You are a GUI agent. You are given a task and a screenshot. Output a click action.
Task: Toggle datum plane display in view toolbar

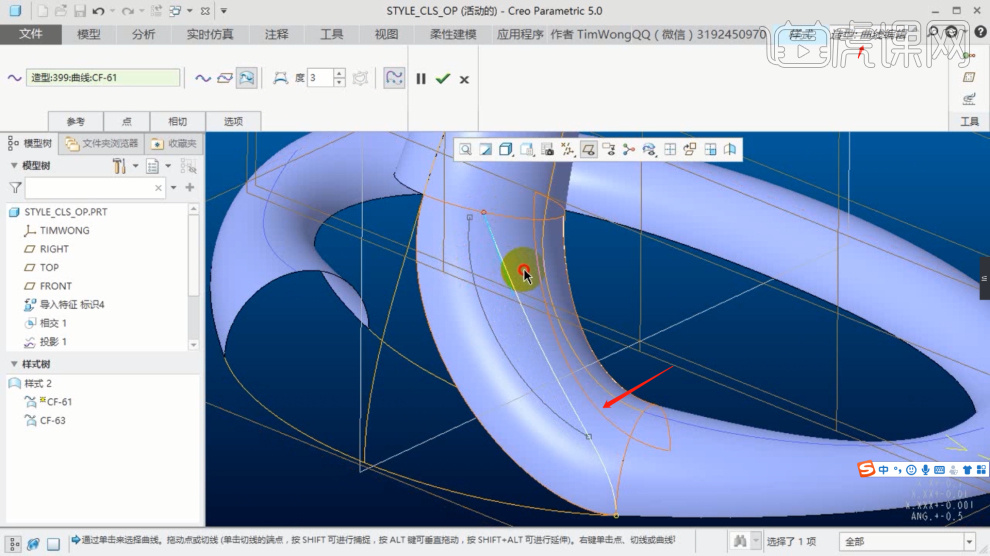tap(589, 149)
